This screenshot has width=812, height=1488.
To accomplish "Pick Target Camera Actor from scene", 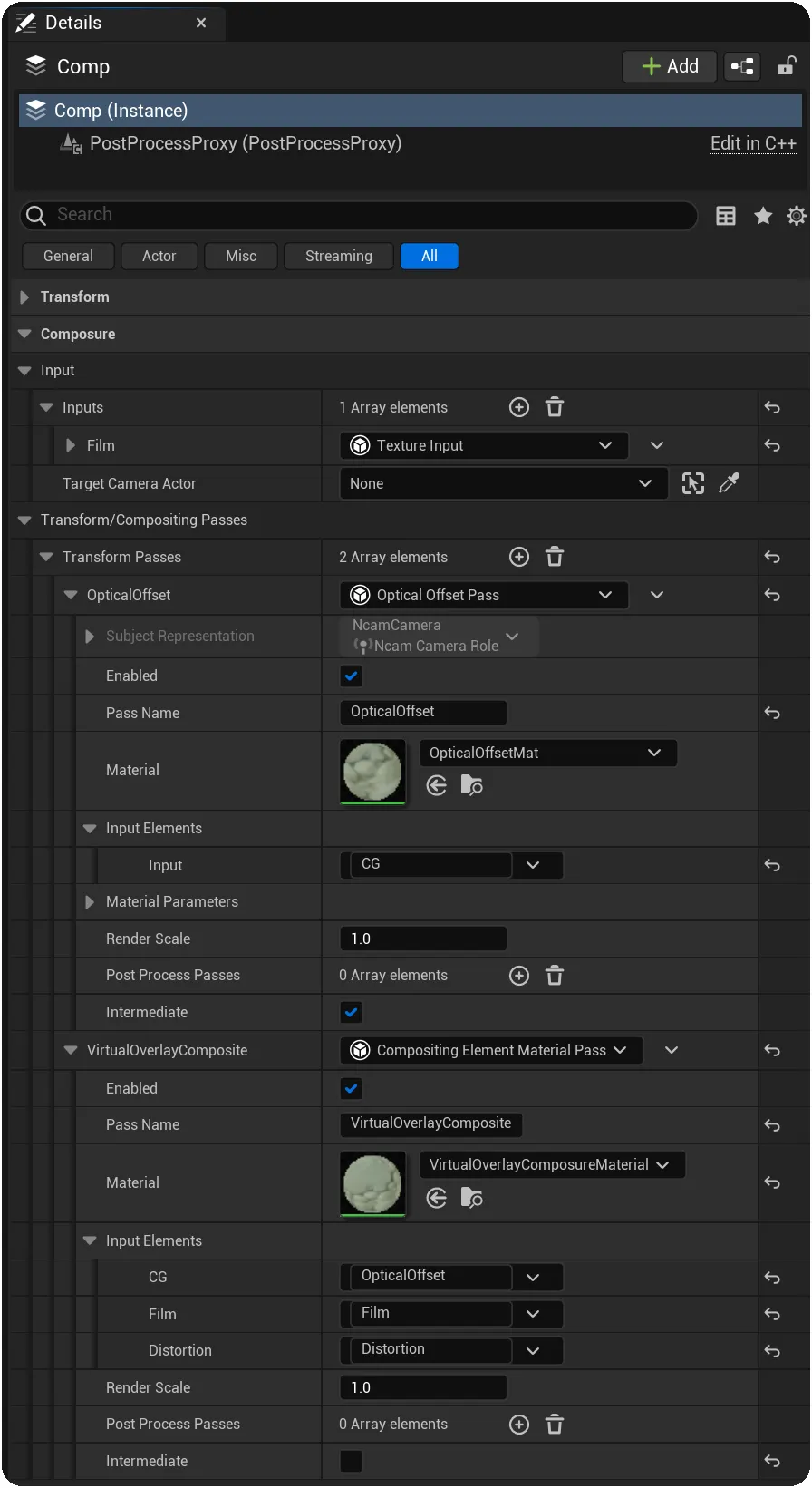I will [693, 483].
